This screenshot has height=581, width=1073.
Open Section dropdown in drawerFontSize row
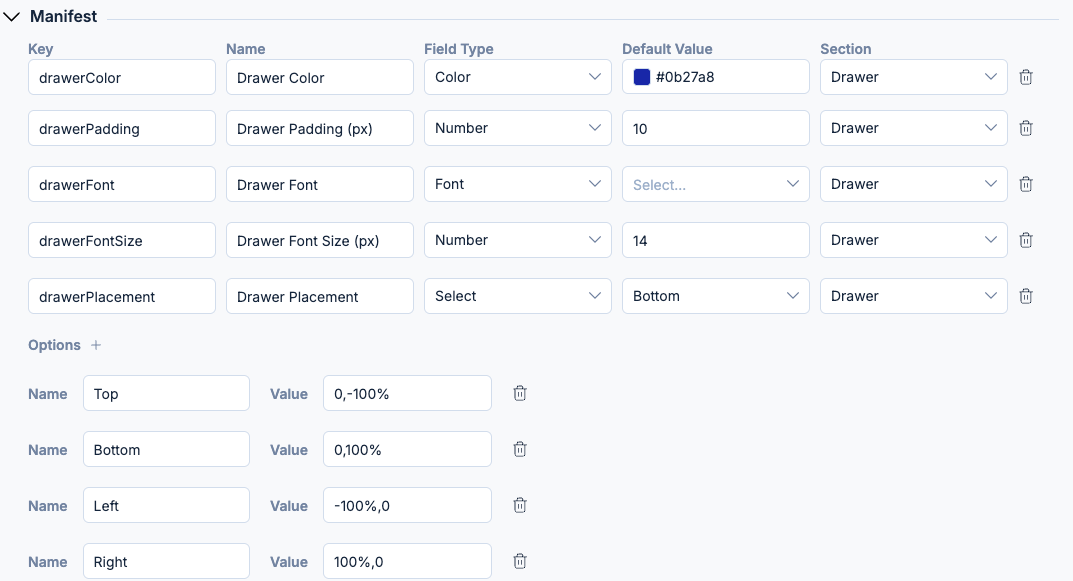(x=914, y=240)
